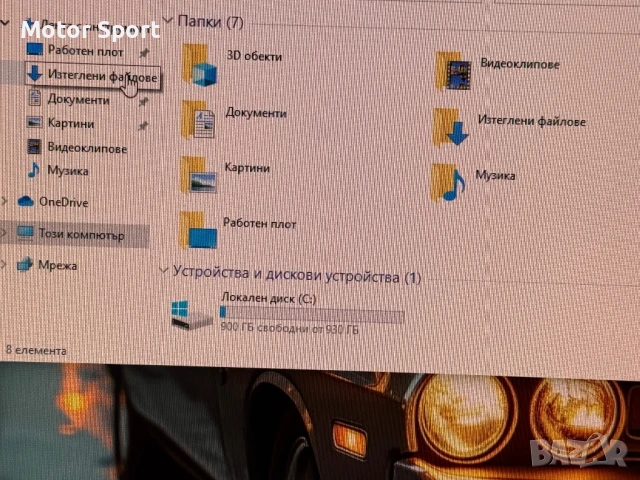Open the Документи folder icon in main pane
640x480 pixels.
click(198, 119)
